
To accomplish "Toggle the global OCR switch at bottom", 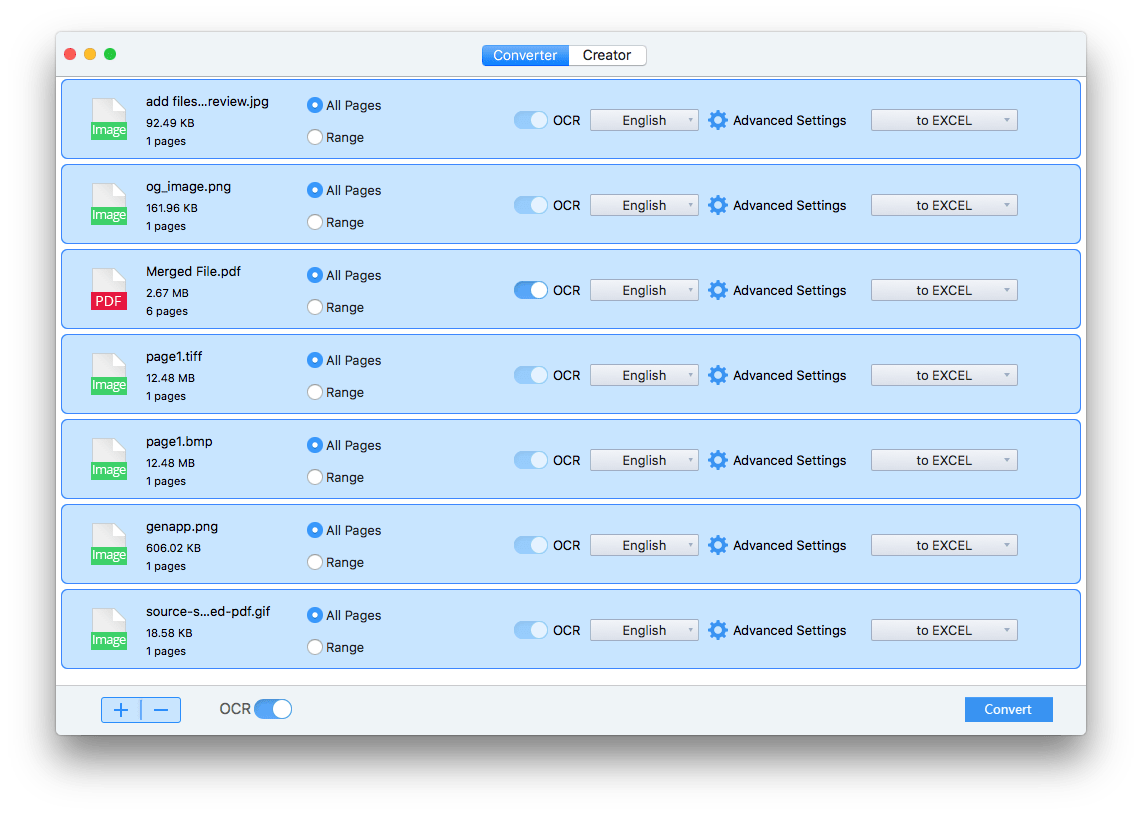I will click(273, 709).
